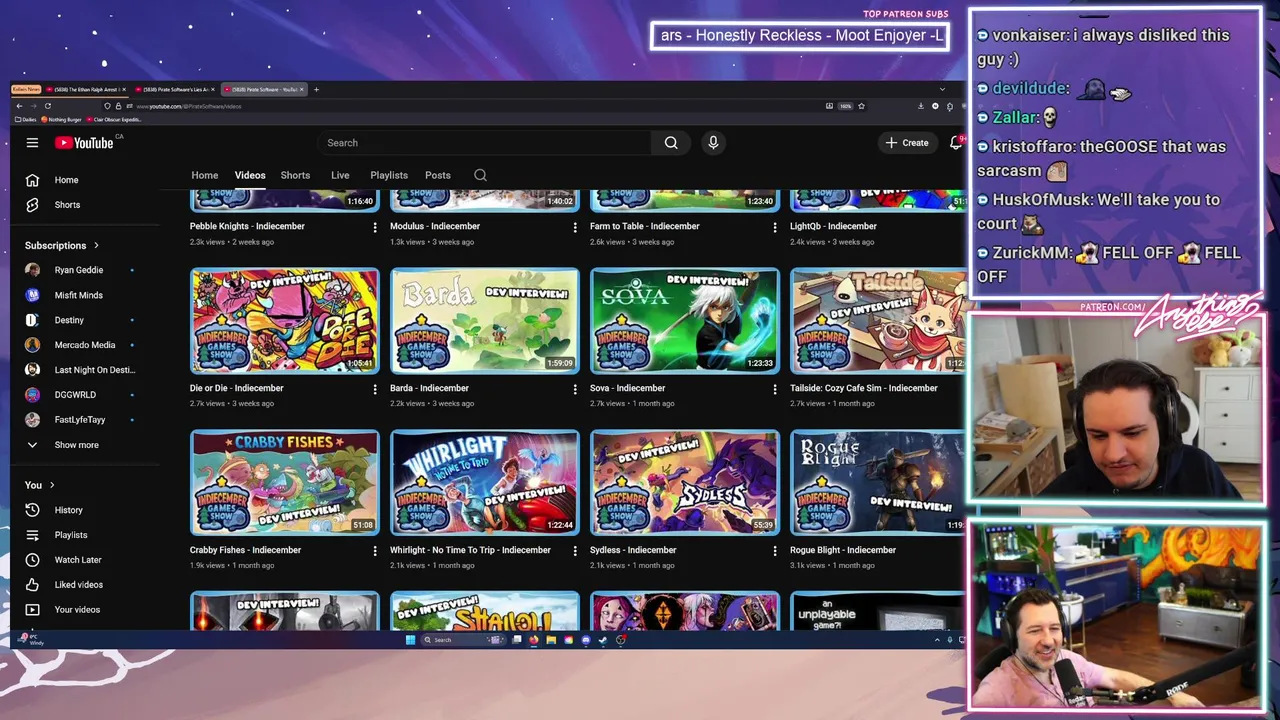Select the channel Videos tab
This screenshot has width=1280, height=720.
point(250,175)
